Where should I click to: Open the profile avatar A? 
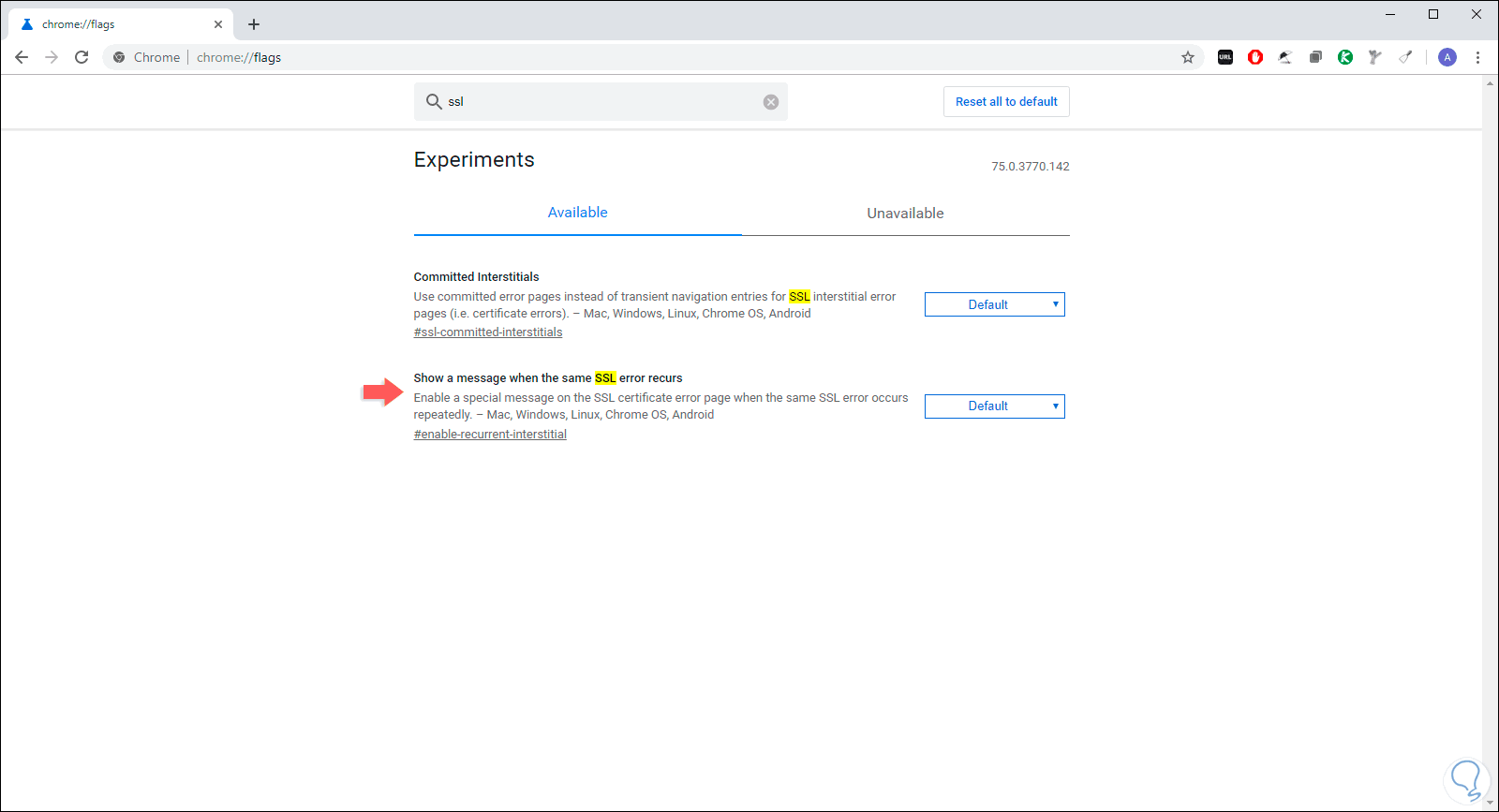pyautogui.click(x=1447, y=57)
